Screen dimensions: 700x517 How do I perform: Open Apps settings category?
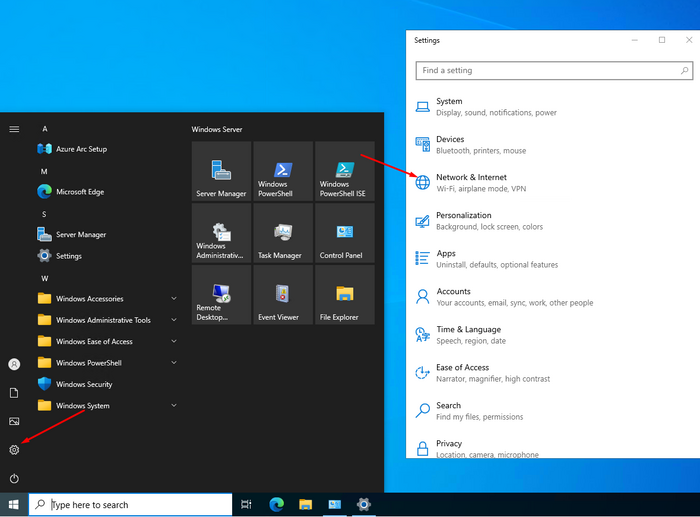pyautogui.click(x=553, y=258)
